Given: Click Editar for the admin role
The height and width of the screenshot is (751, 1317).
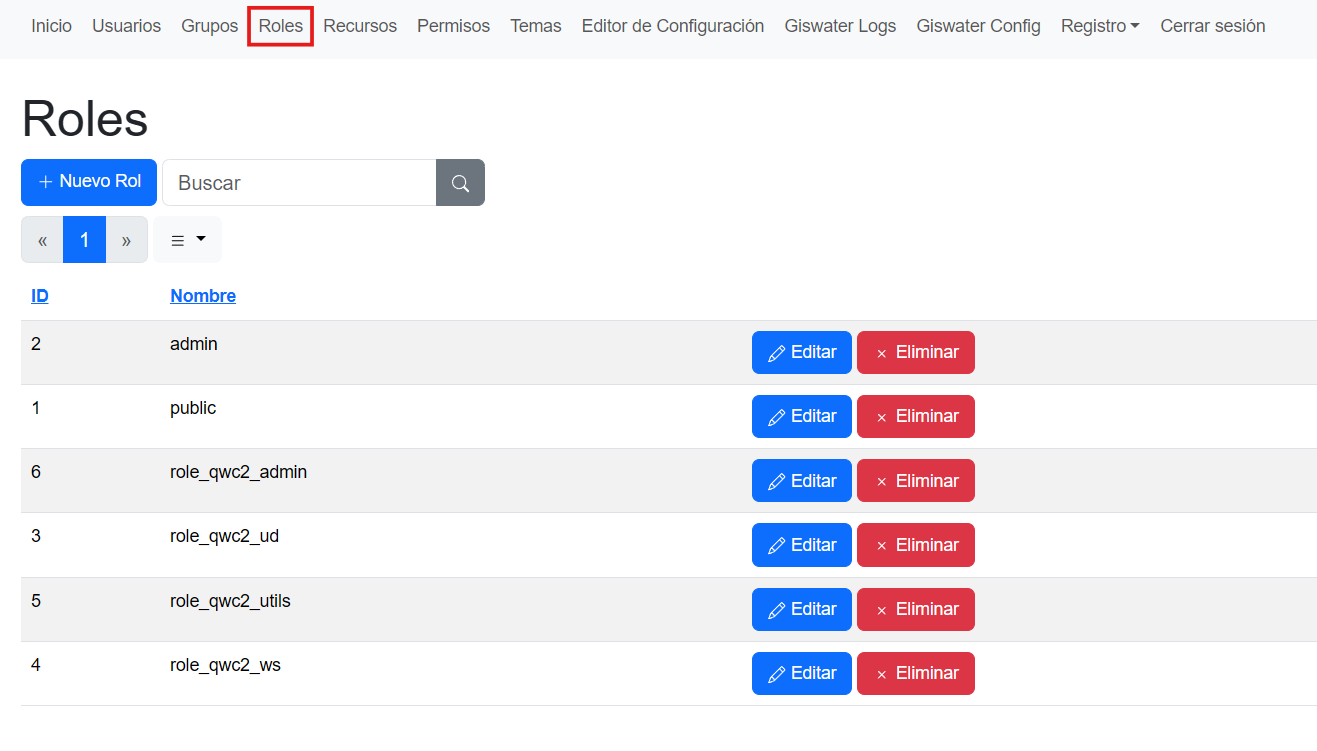Looking at the screenshot, I should point(801,352).
